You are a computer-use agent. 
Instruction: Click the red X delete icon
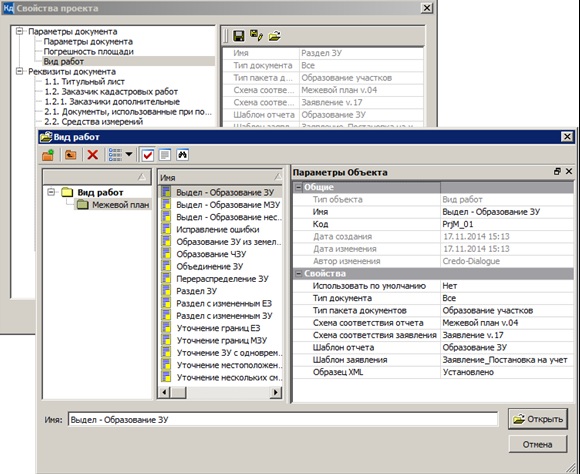click(92, 155)
